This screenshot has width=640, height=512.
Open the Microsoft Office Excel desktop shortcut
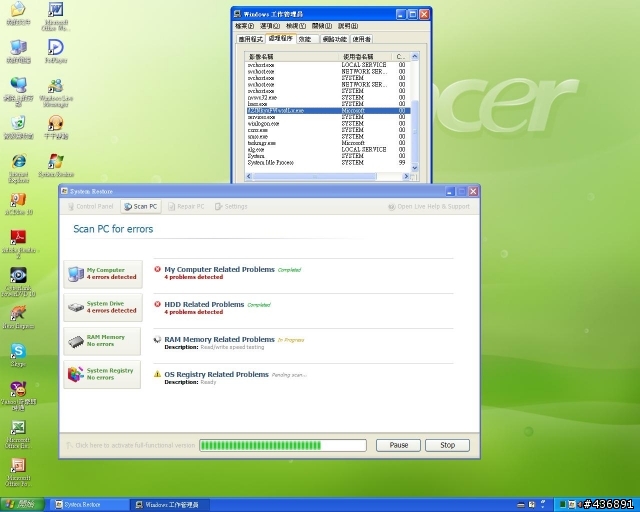pyautogui.click(x=18, y=434)
